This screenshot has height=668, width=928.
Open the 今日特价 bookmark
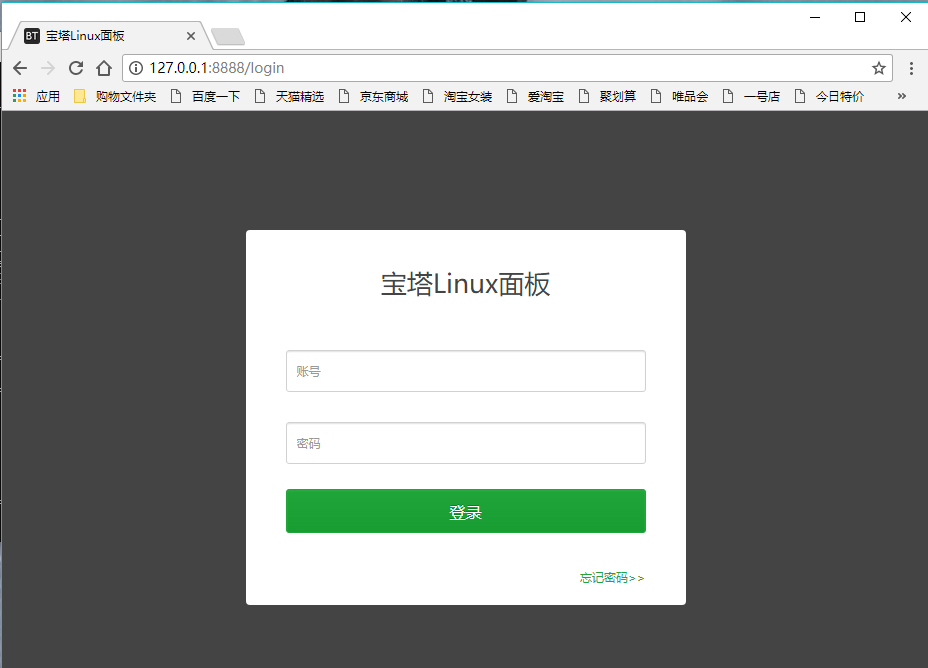(x=830, y=96)
